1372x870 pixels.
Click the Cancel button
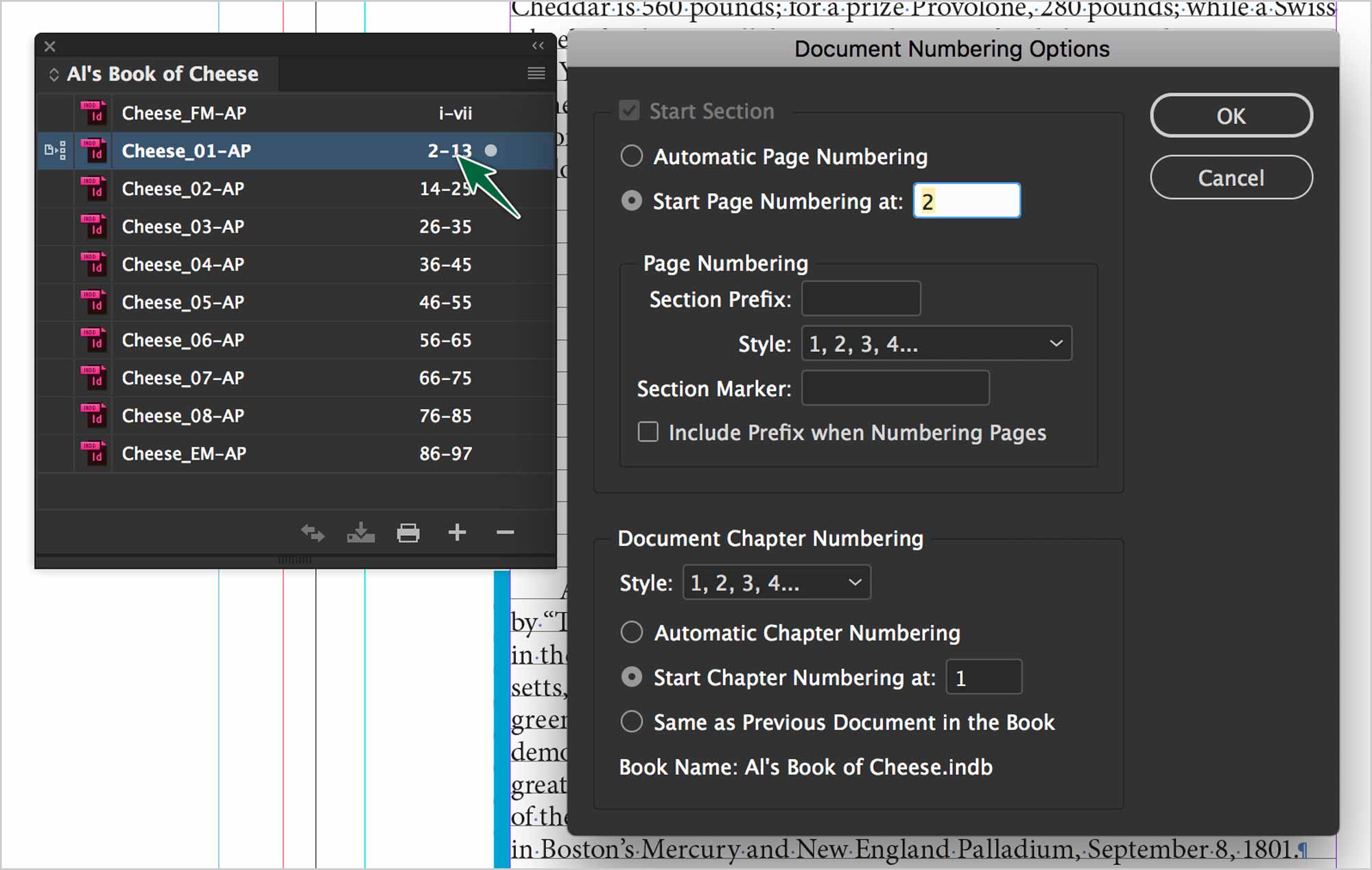[x=1231, y=178]
